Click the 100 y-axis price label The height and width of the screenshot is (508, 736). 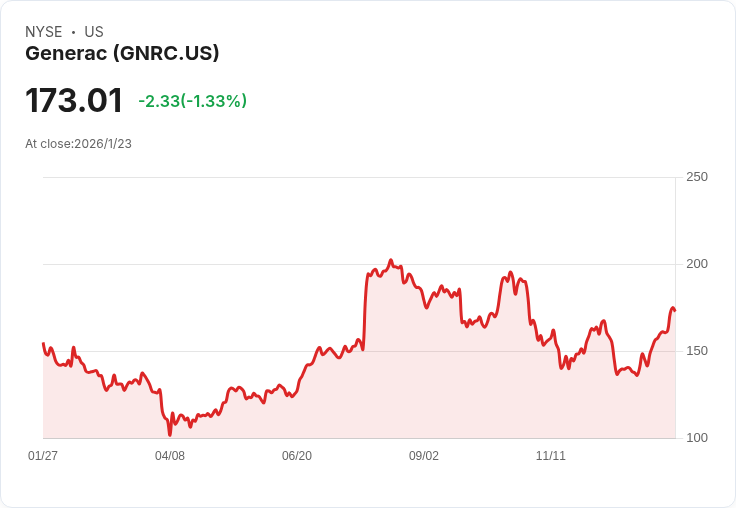[697, 438]
